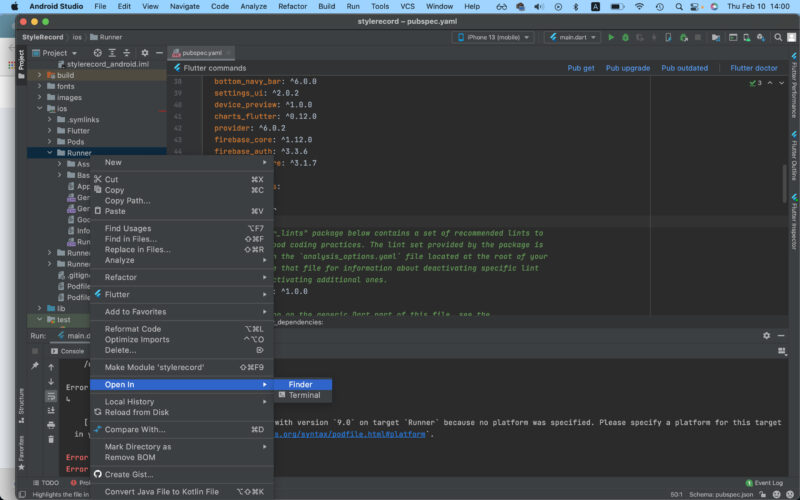Toggle soft-wrap in the console

[51, 396]
